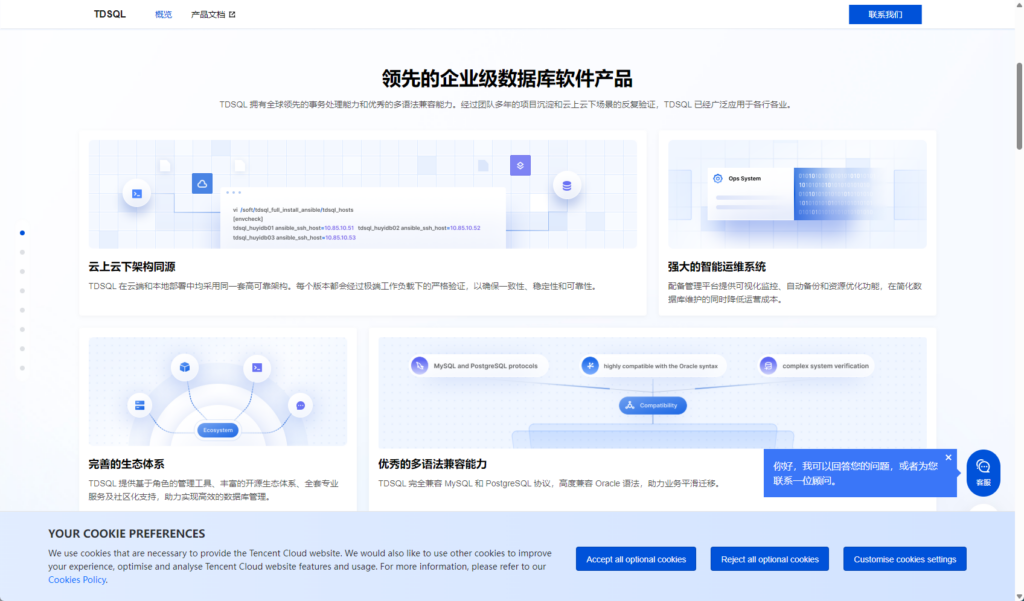Image resolution: width=1024 pixels, height=601 pixels.
Task: Jump to the sixth section dot indicator
Action: click(22, 329)
